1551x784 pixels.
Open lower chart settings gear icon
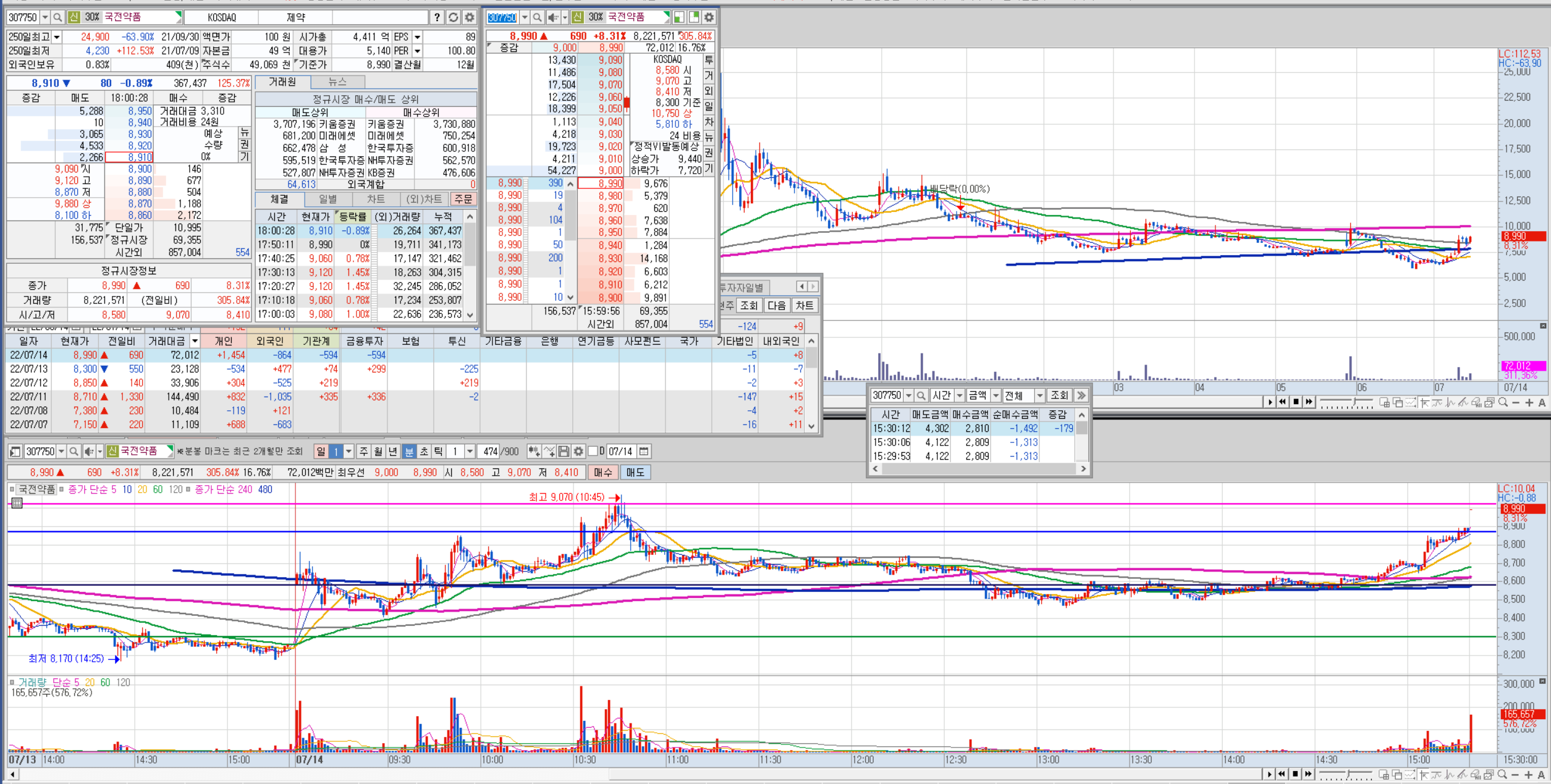[x=578, y=452]
